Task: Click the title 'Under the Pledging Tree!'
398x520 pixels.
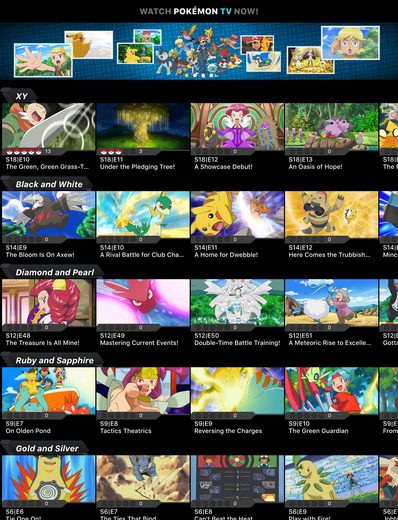Action: (137, 167)
